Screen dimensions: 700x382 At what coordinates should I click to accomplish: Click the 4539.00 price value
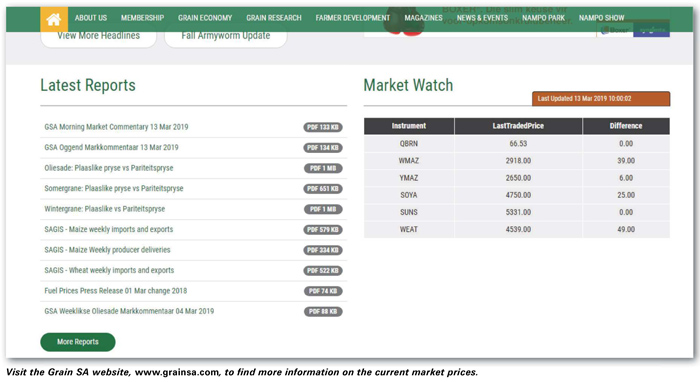point(518,230)
